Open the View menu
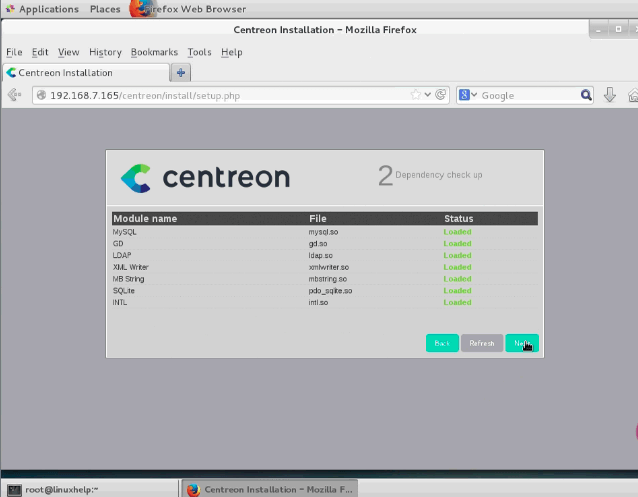Viewport: 638px width, 497px height. click(x=68, y=52)
